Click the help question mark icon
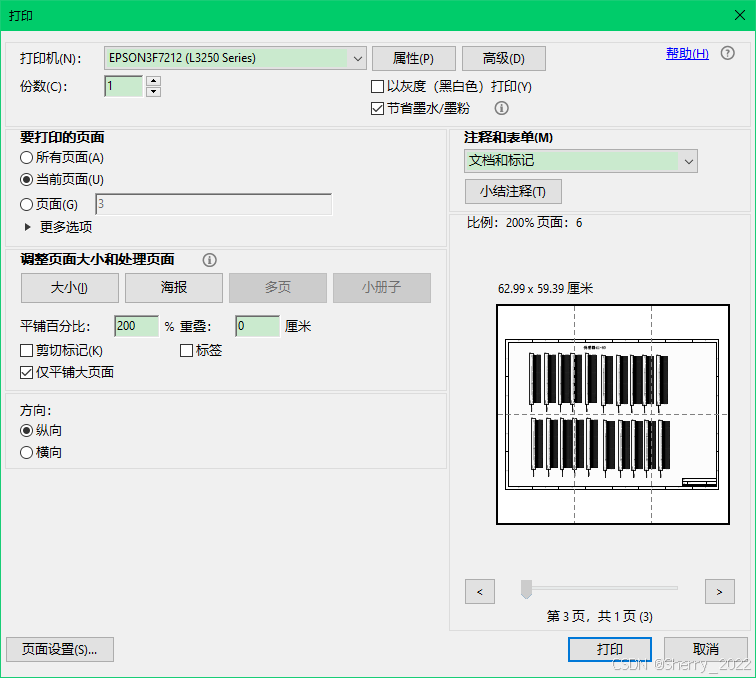The width and height of the screenshot is (756, 678). pyautogui.click(x=727, y=53)
